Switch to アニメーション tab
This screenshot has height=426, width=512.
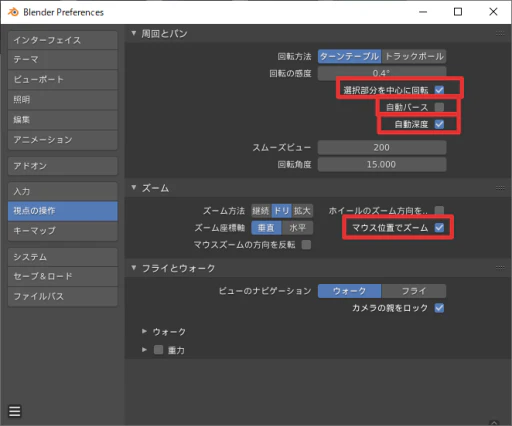click(63, 139)
